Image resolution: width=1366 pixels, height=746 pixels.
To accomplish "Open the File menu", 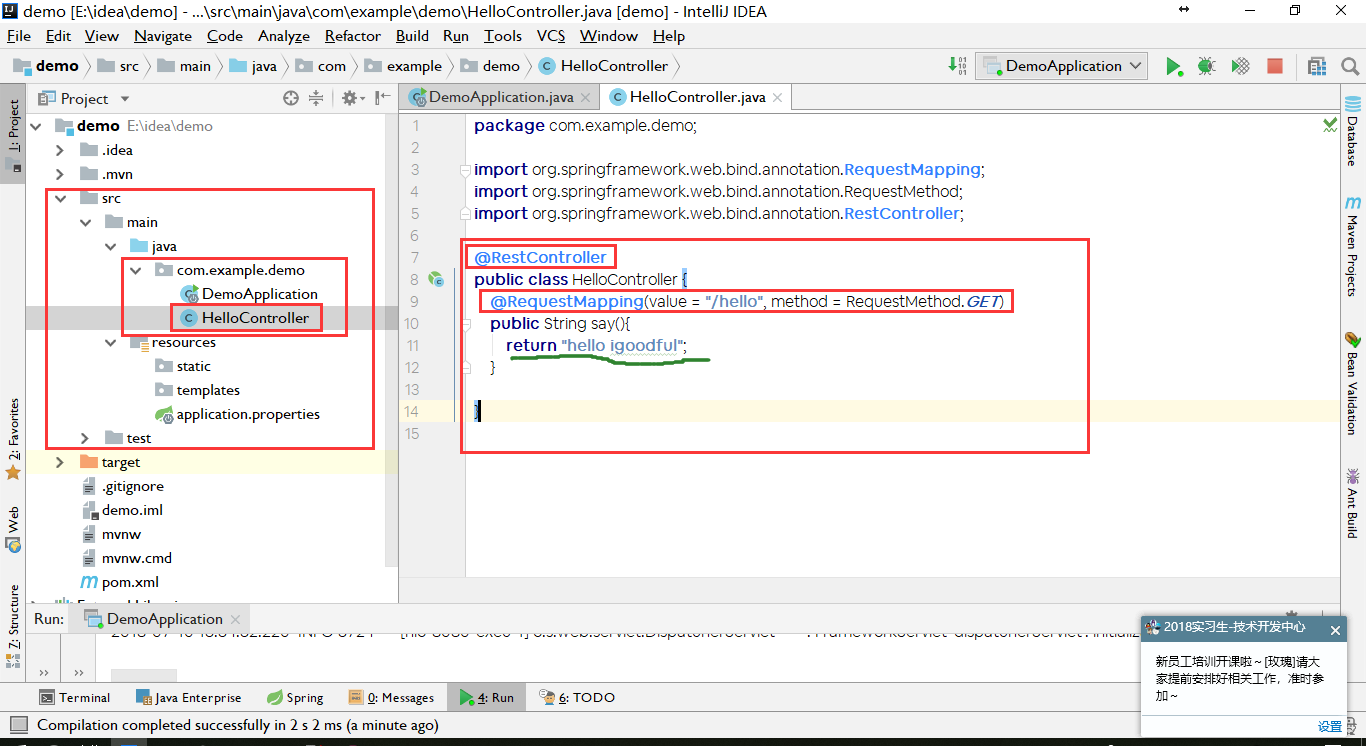I will pyautogui.click(x=19, y=35).
